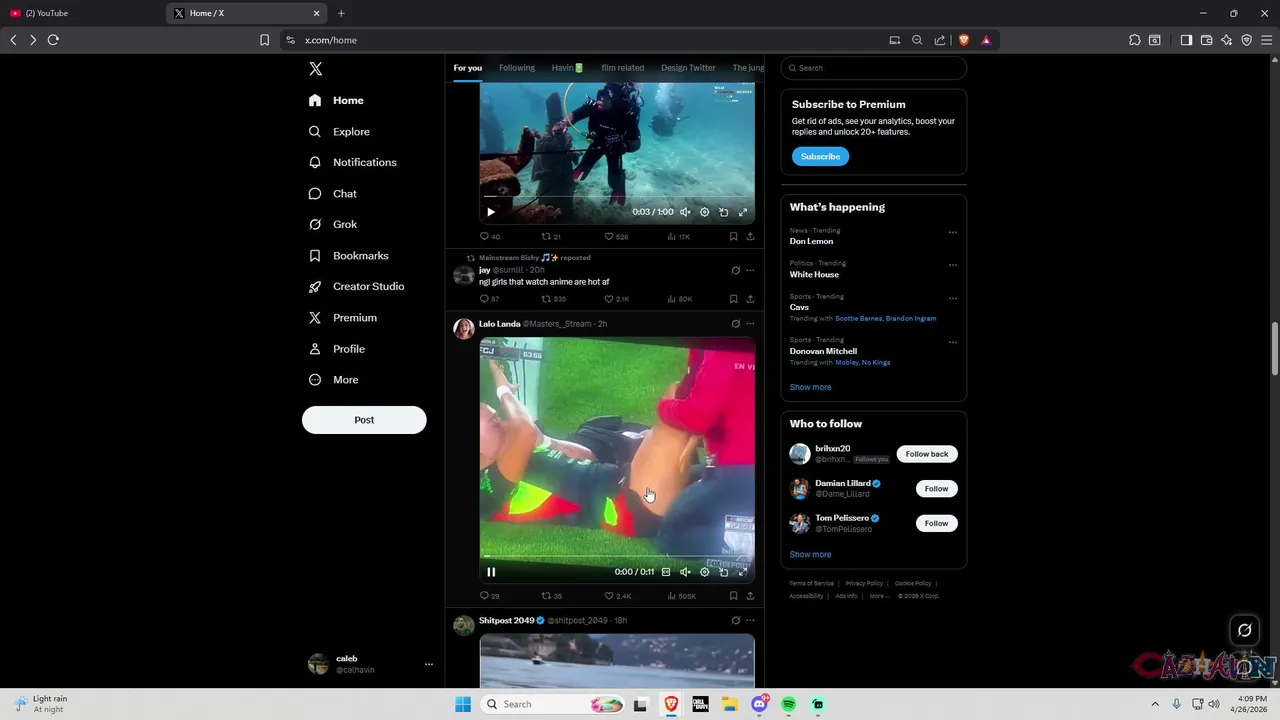Viewport: 1280px width, 720px height.
Task: Repost the post with 21 reposts
Action: point(551,237)
